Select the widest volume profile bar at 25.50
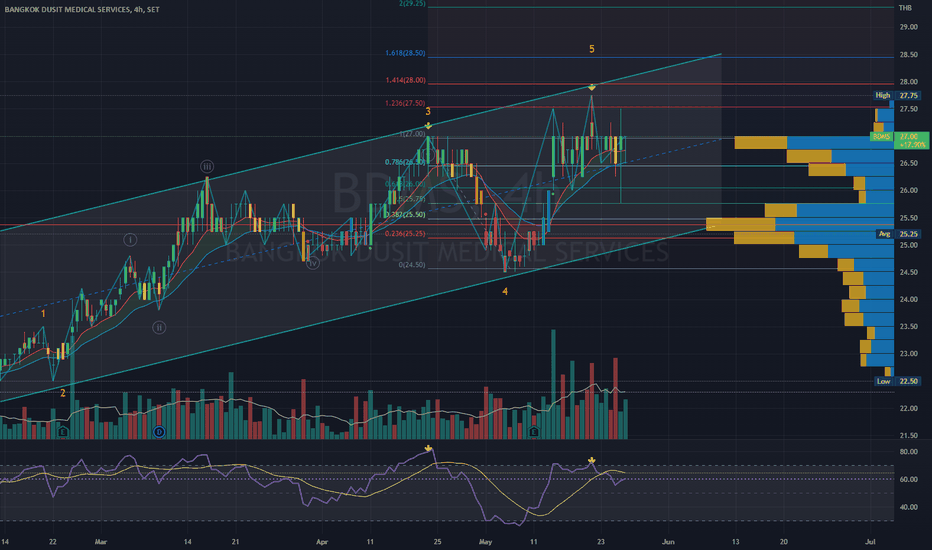Viewport: 932px width, 550px height. [x=800, y=224]
